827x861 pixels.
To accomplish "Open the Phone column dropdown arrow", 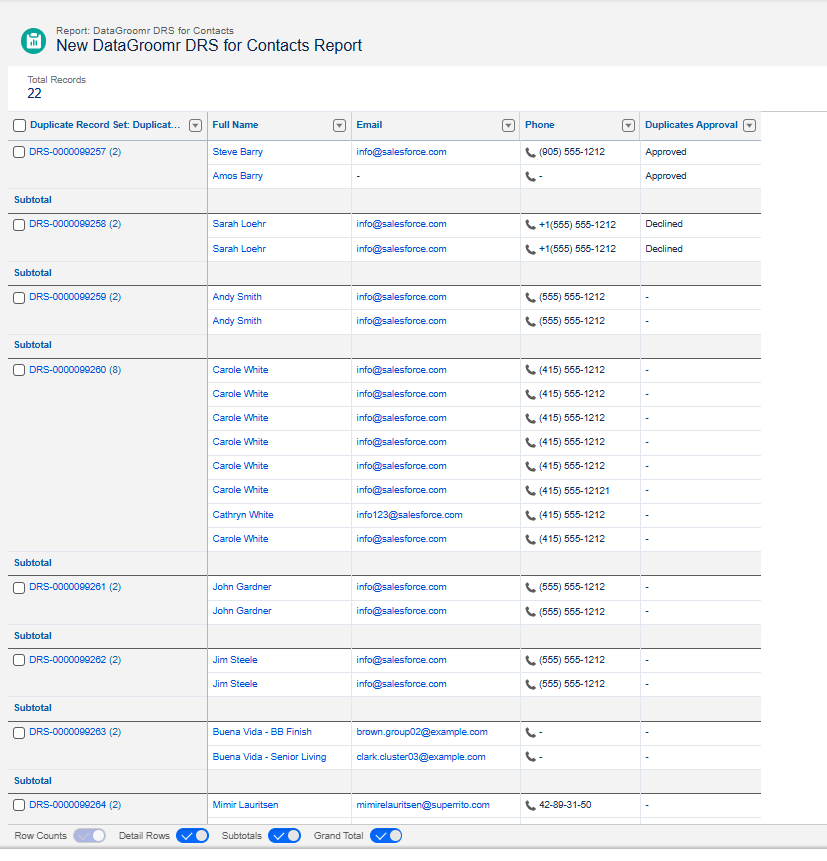I will coord(628,125).
